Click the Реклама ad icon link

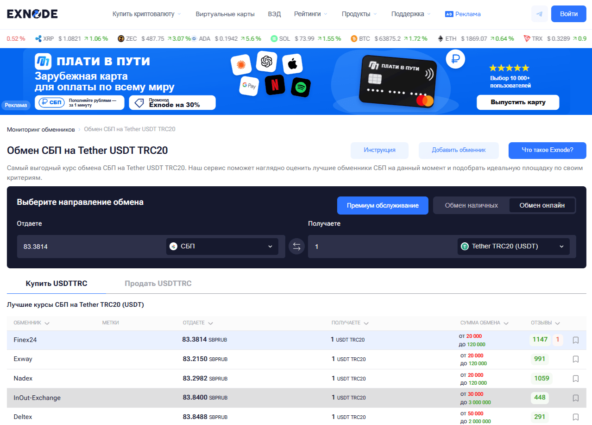point(463,14)
